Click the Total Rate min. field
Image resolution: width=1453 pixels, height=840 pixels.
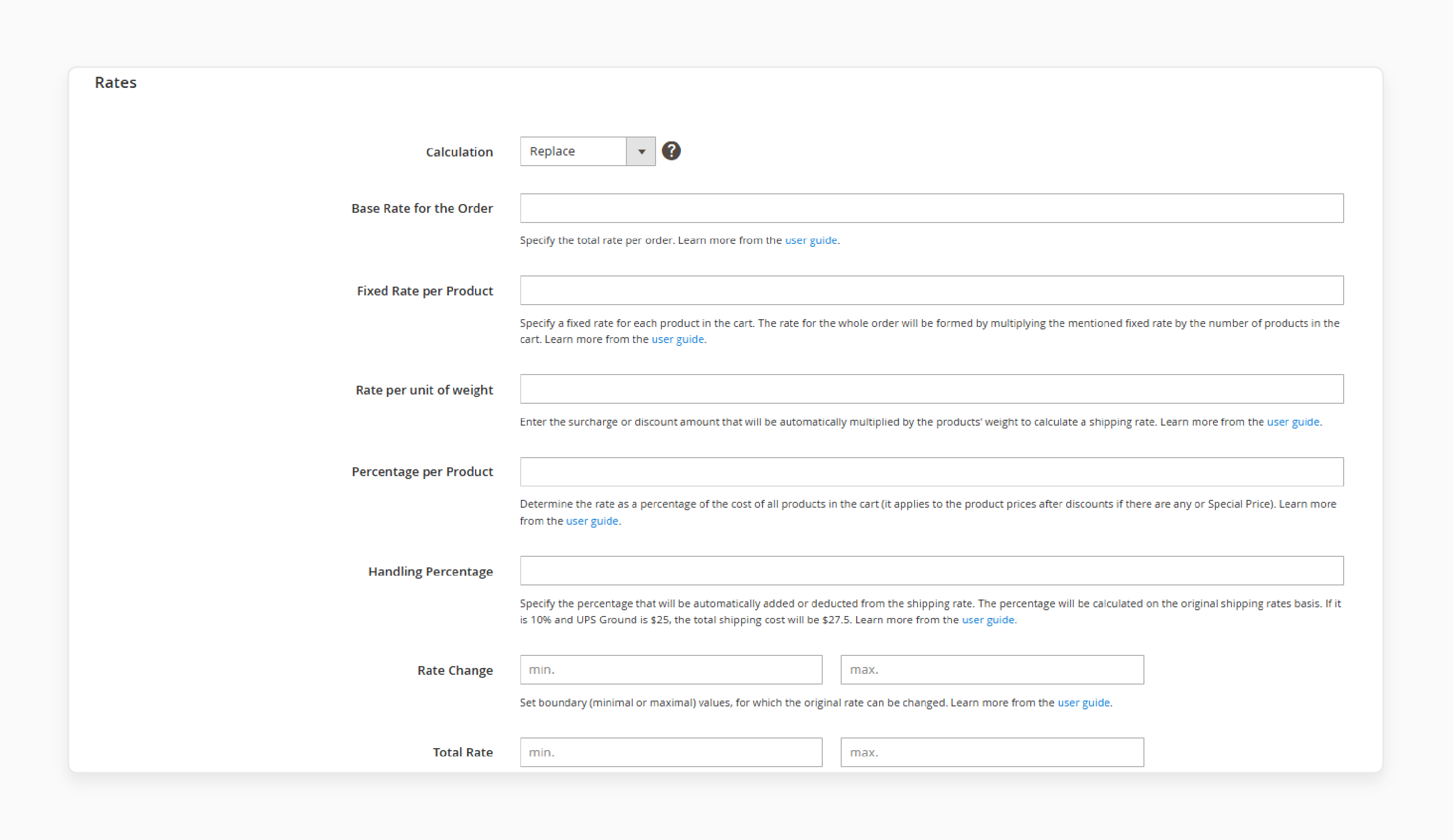tap(671, 753)
